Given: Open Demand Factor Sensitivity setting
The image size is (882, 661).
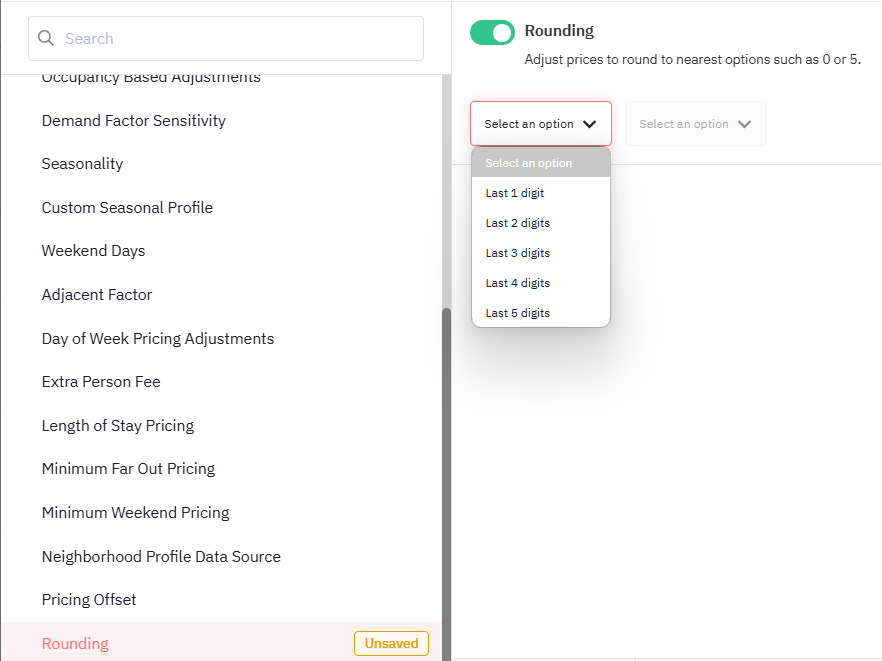Looking at the screenshot, I should pyautogui.click(x=133, y=120).
